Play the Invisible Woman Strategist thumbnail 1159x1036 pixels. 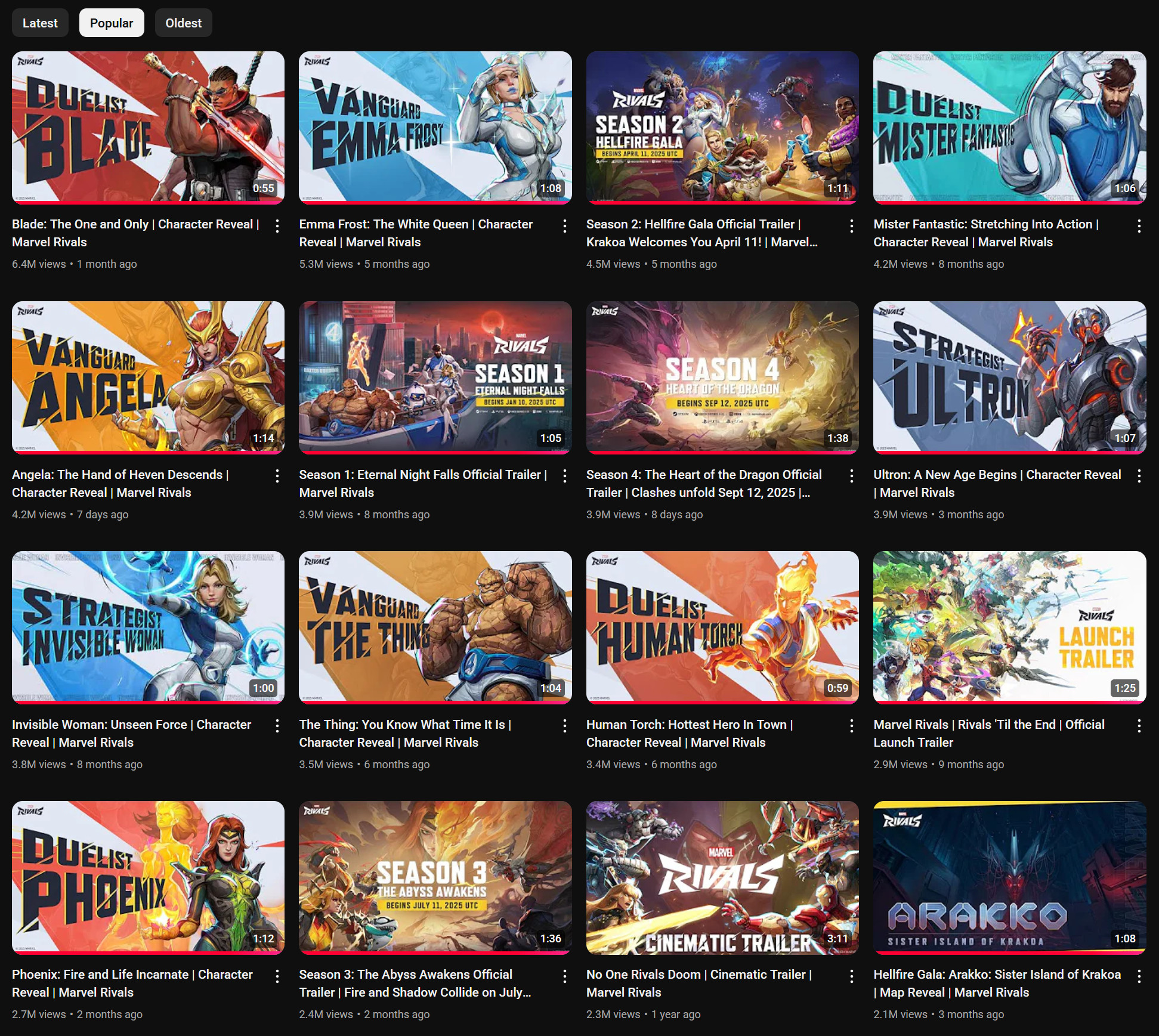coord(148,626)
